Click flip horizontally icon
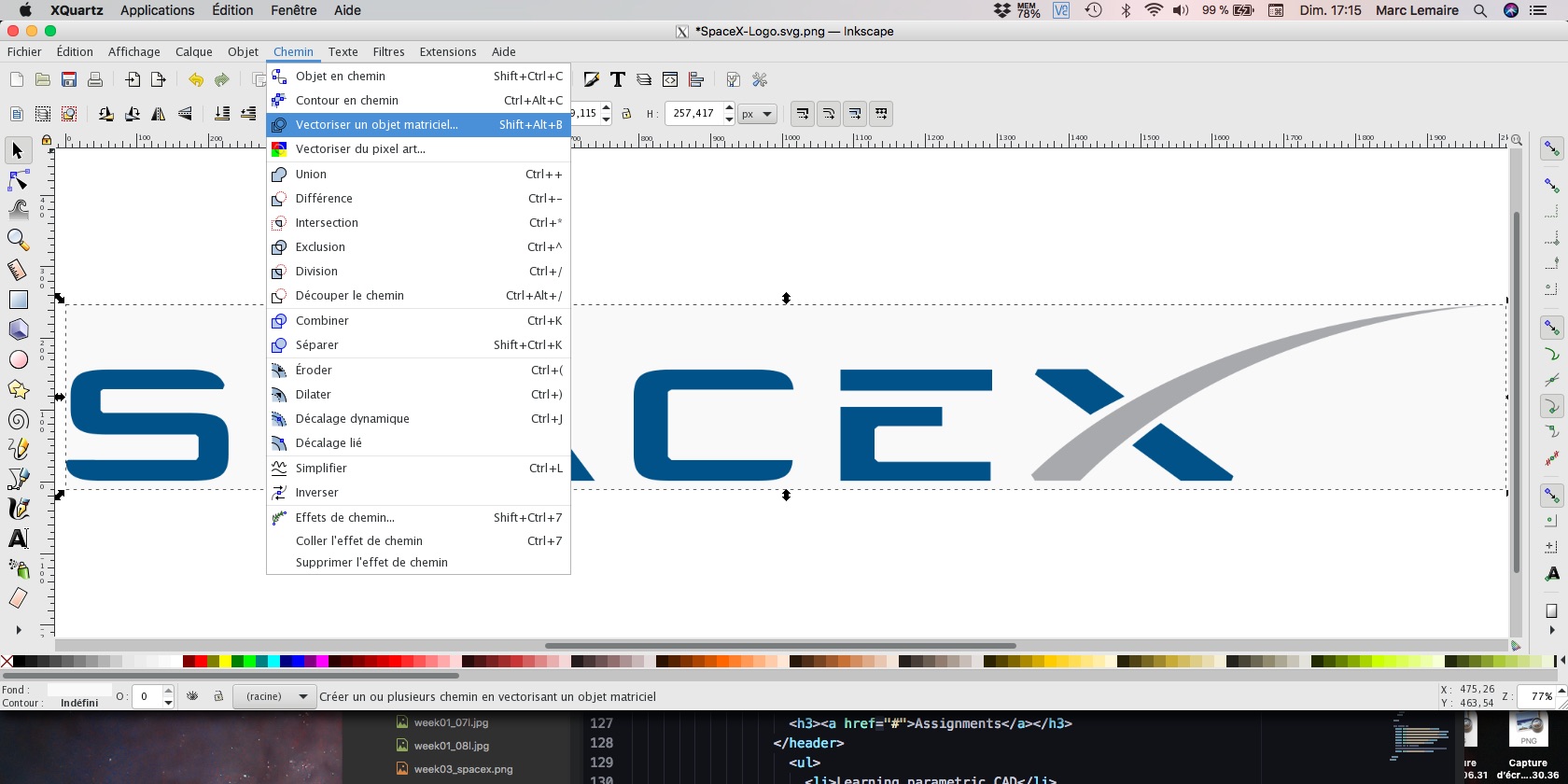Image resolution: width=1568 pixels, height=784 pixels. click(159, 114)
